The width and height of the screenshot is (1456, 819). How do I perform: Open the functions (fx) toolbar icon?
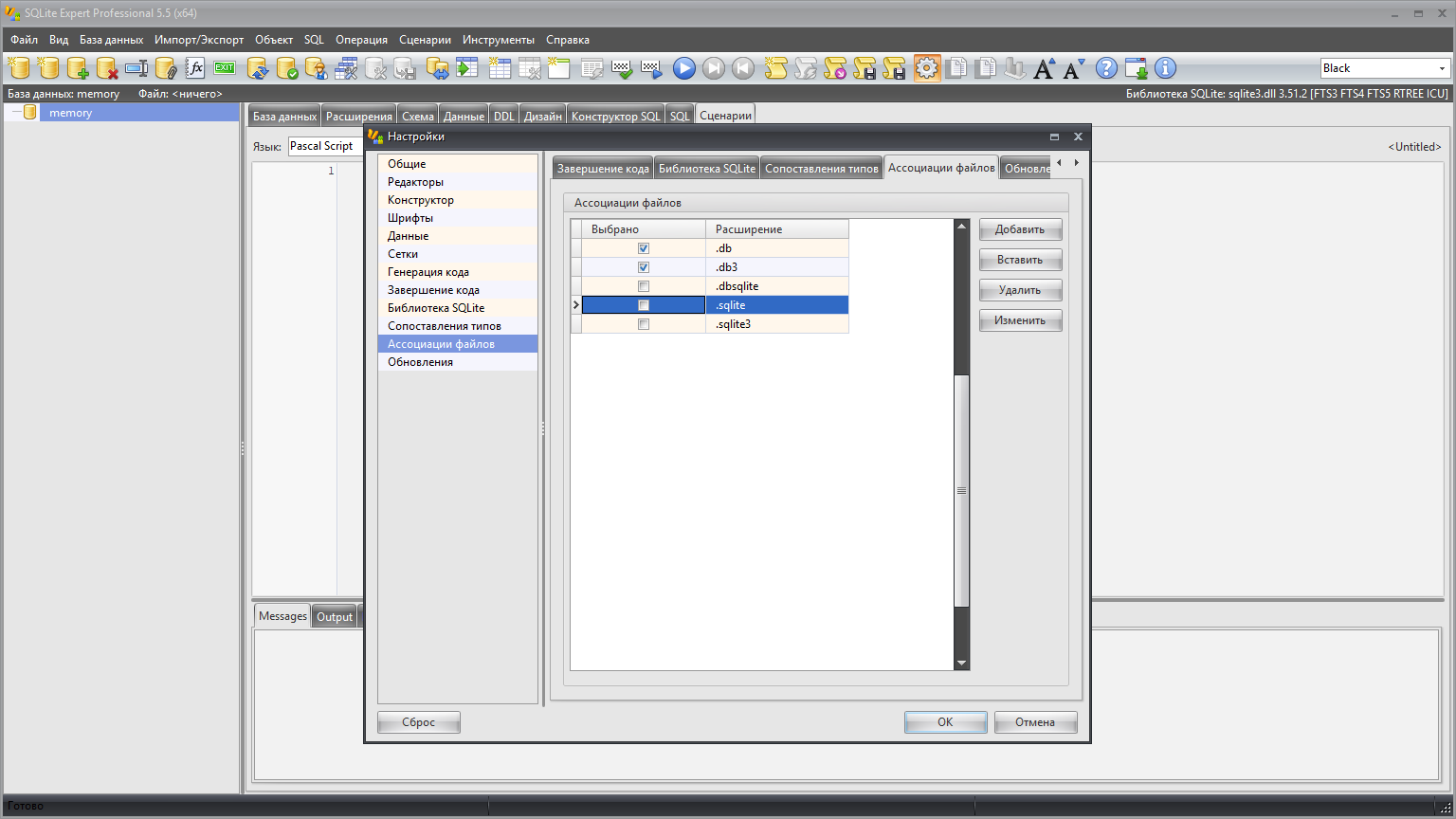pos(195,68)
